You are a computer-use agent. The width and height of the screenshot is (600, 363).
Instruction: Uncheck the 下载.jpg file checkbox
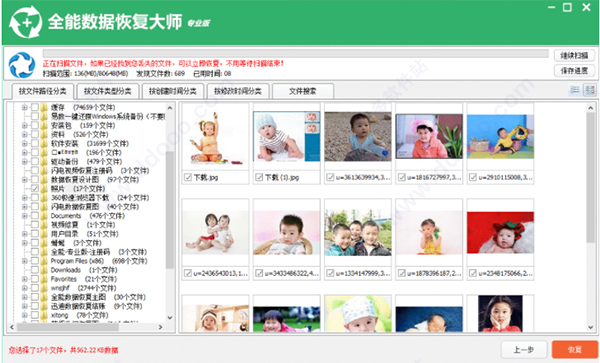pyautogui.click(x=188, y=177)
